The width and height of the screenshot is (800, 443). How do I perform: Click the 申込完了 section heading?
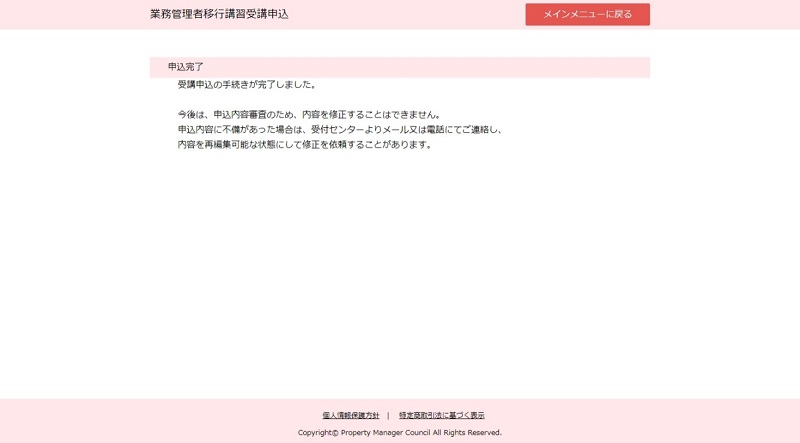186,67
